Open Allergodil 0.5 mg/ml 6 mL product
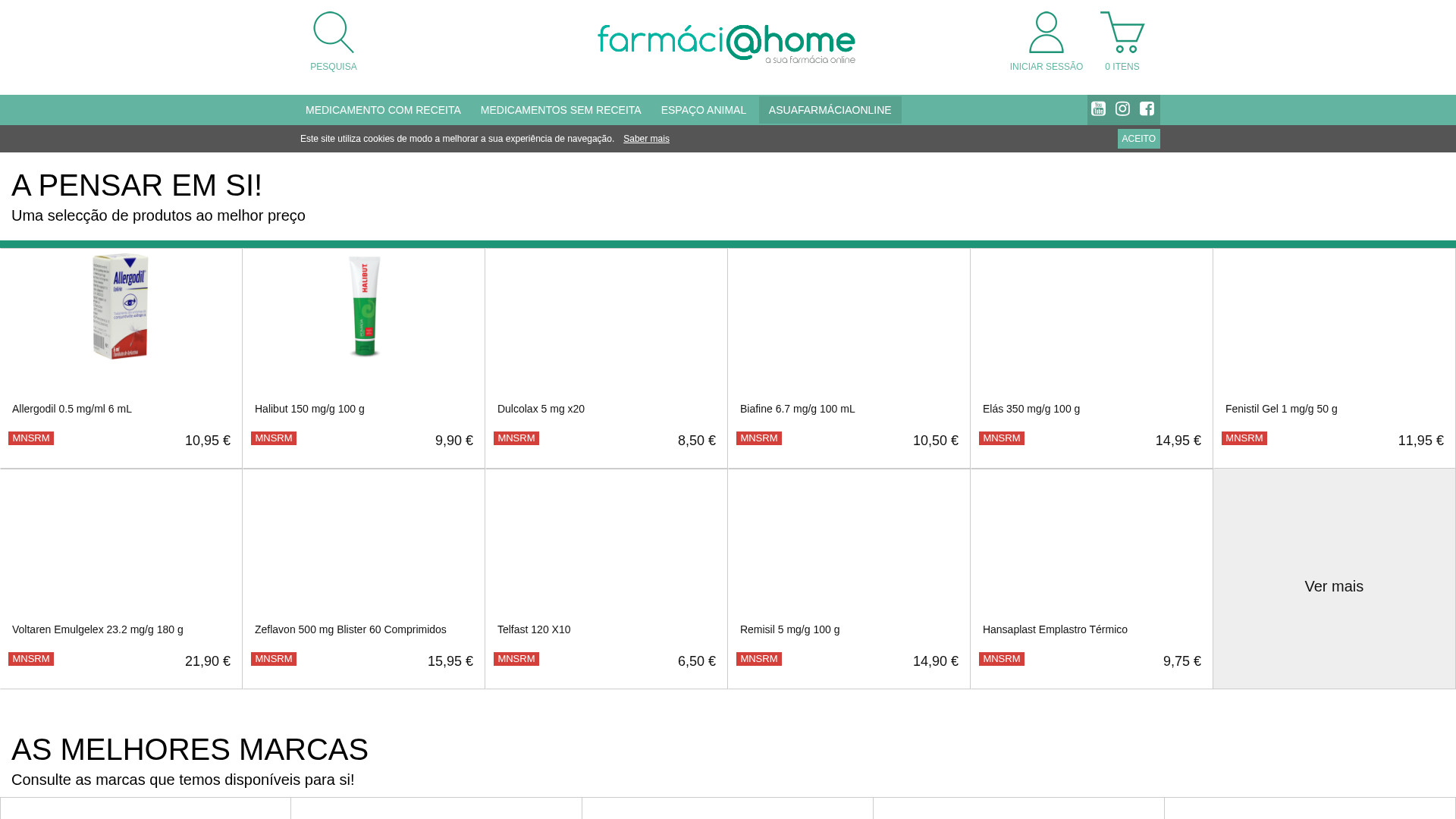Image resolution: width=1456 pixels, height=819 pixels. click(72, 409)
